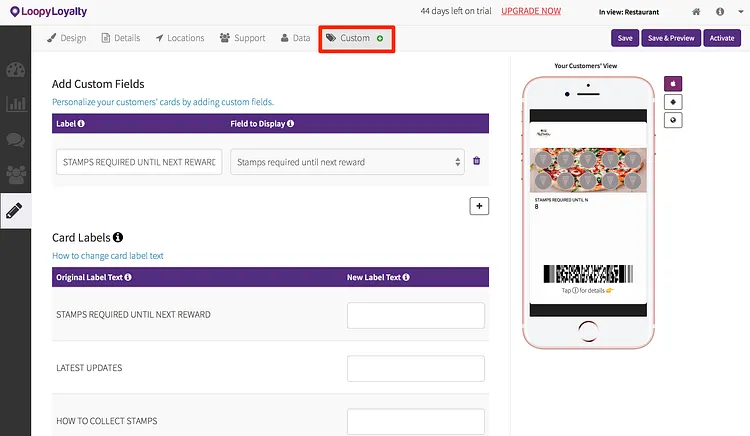Open the customers group sidebar icon

(15, 174)
